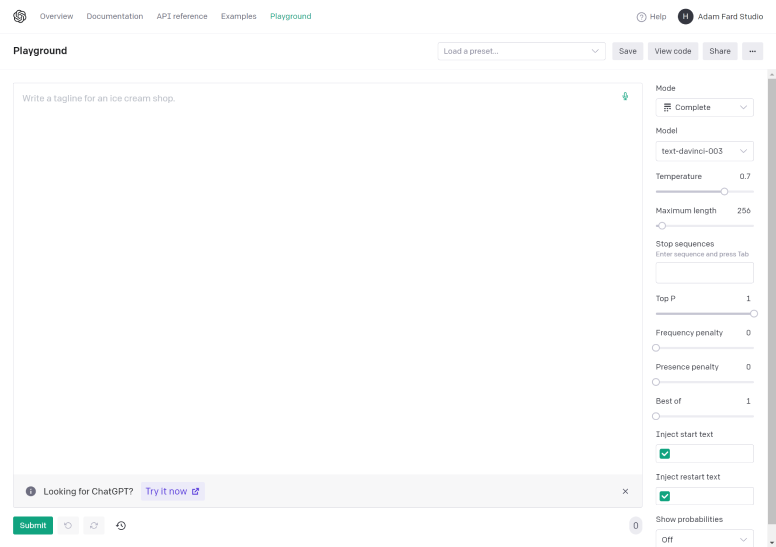Click the Maximum length value 256

point(743,210)
